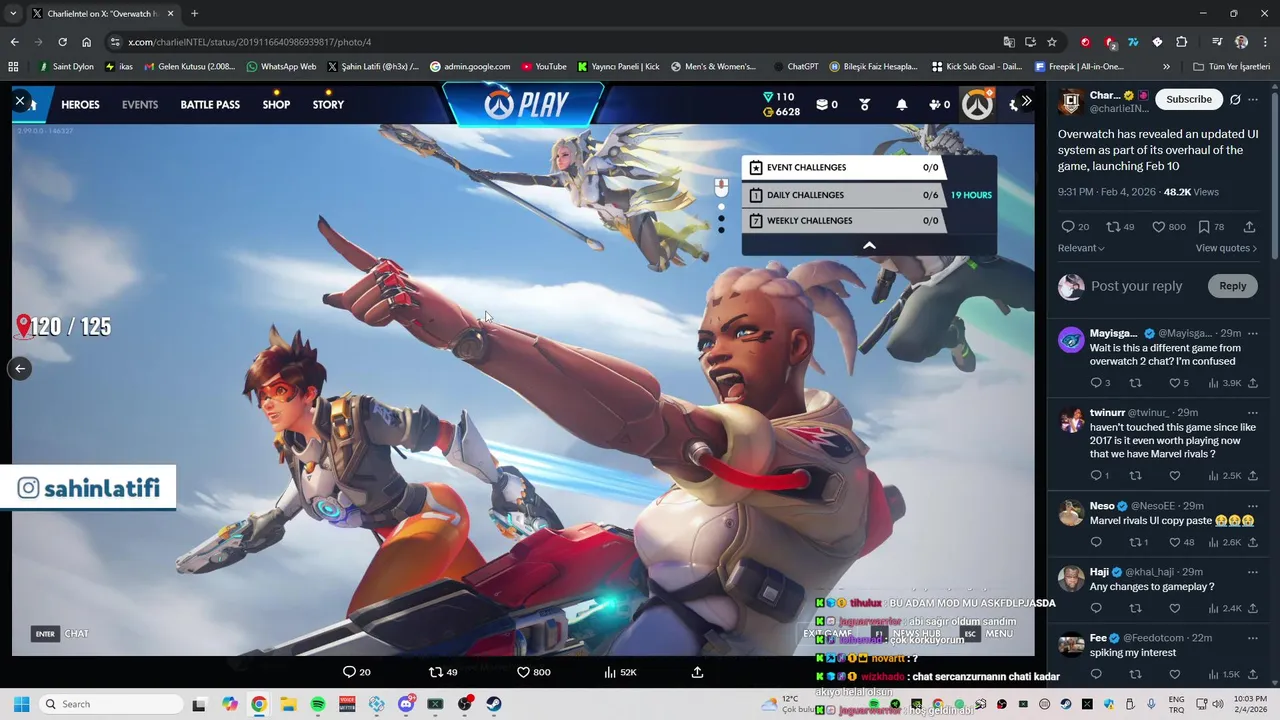
Task: Open the Windows Start menu
Action: (21, 704)
